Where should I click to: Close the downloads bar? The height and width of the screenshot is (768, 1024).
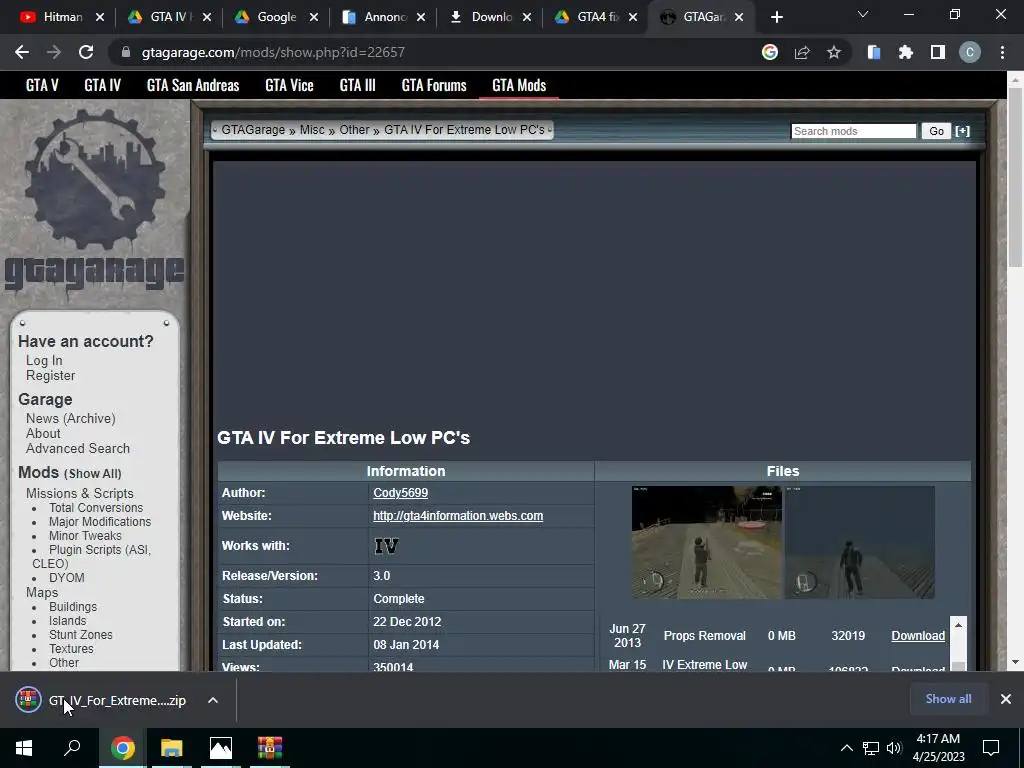pos(1006,699)
